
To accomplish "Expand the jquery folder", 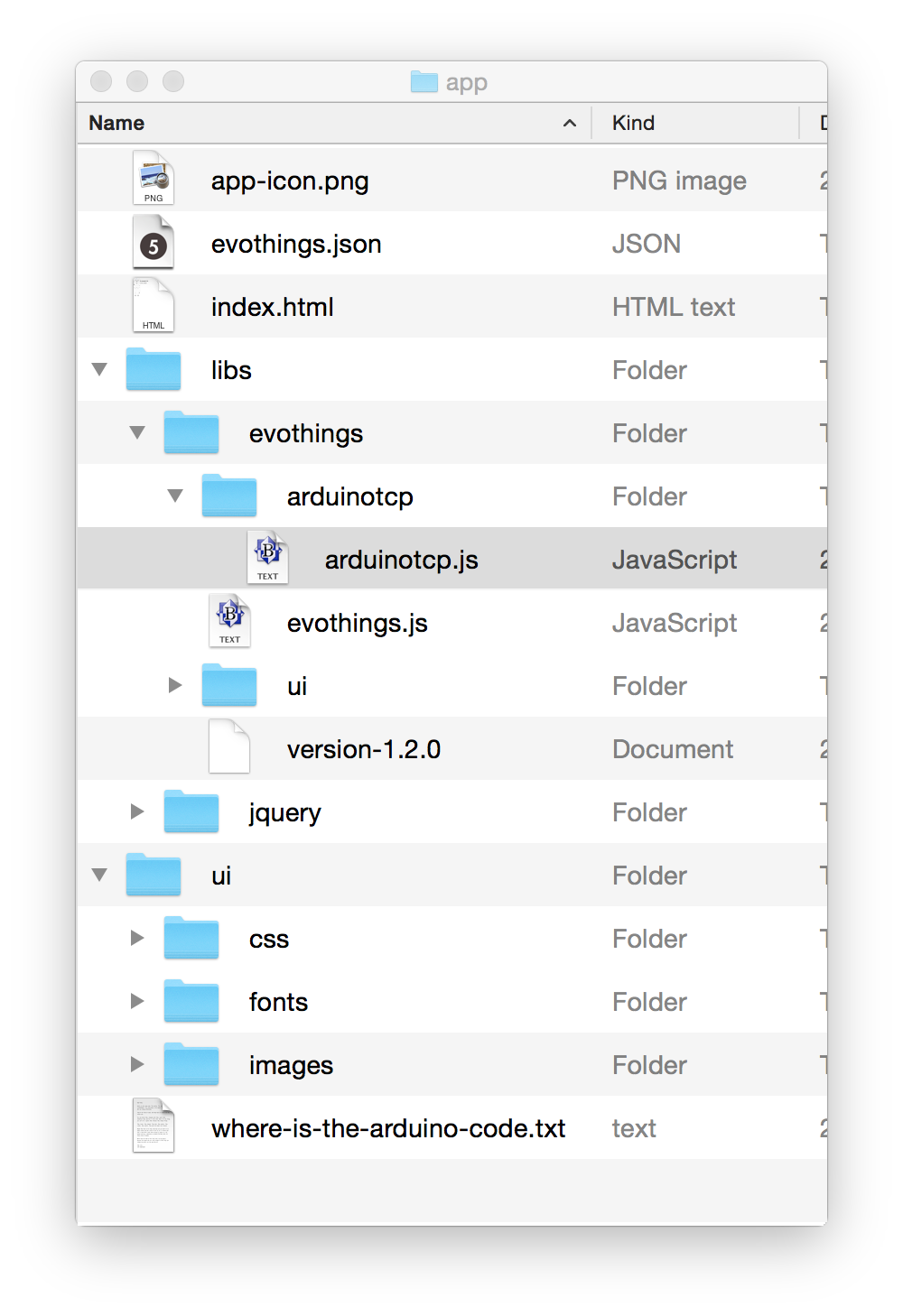I will pos(137,811).
